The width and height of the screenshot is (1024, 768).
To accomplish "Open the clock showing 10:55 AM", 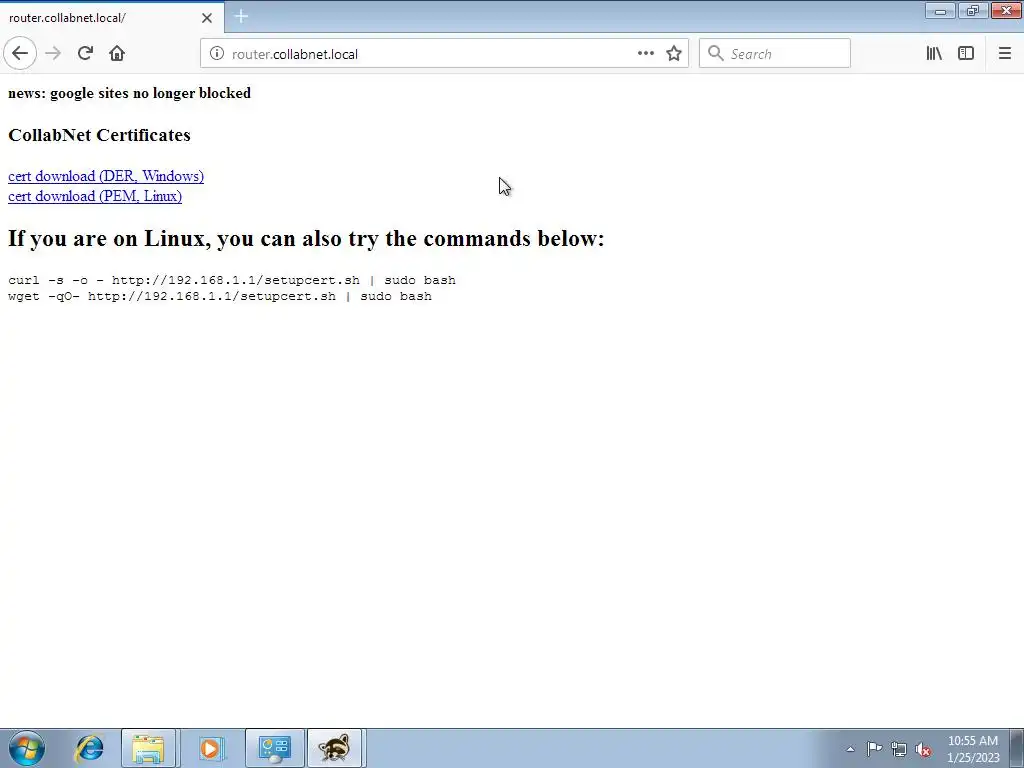I will click(x=972, y=749).
